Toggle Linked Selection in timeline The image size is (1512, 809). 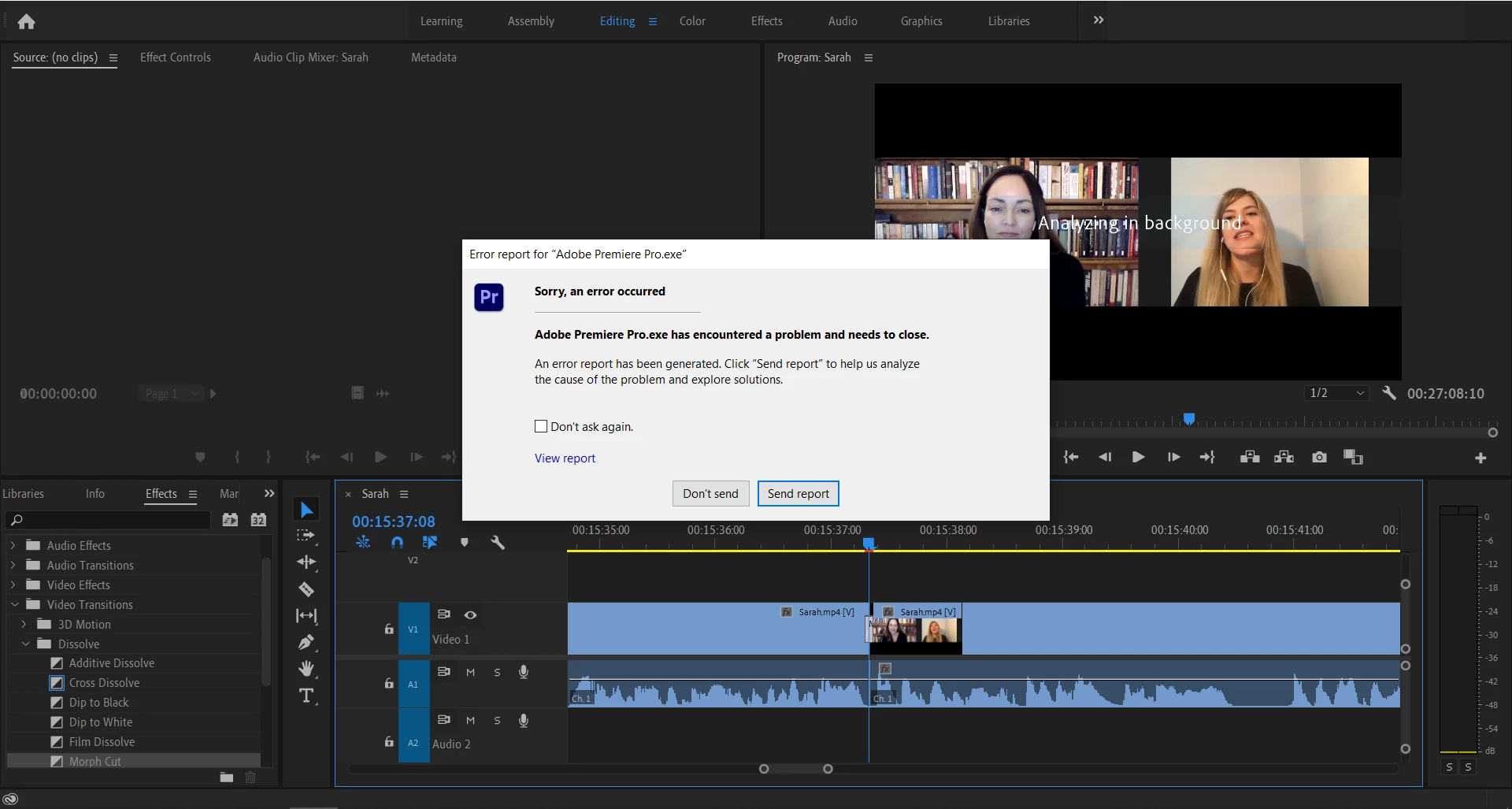click(430, 542)
